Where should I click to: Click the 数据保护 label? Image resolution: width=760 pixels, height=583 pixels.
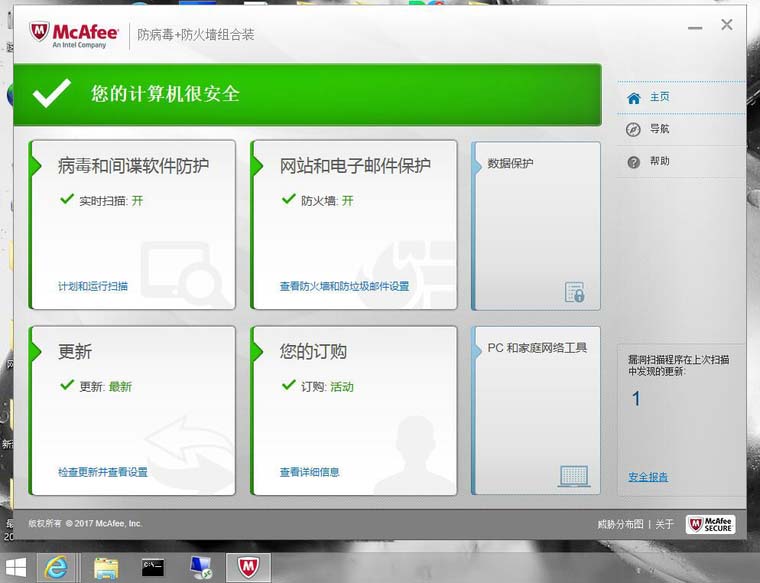pos(510,163)
